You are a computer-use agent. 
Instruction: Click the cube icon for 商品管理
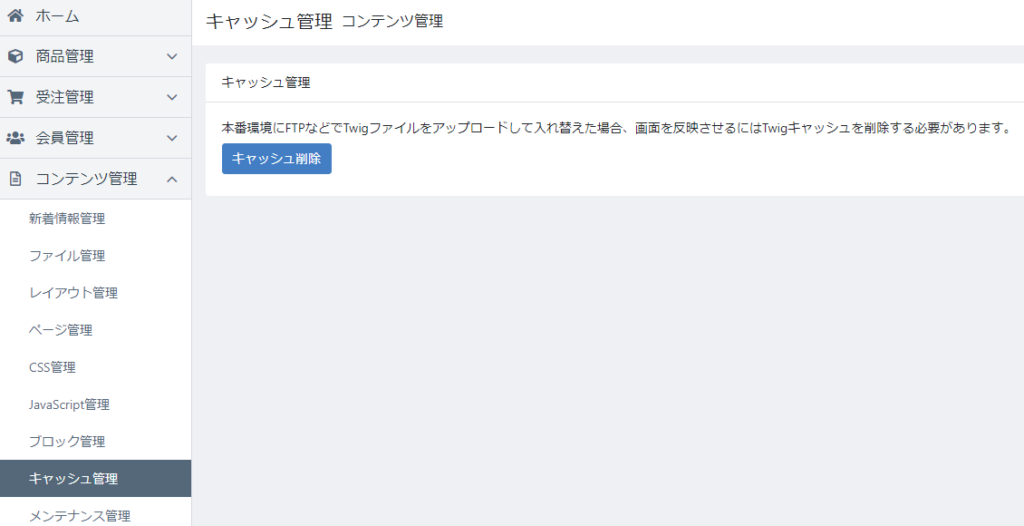pyautogui.click(x=16, y=57)
